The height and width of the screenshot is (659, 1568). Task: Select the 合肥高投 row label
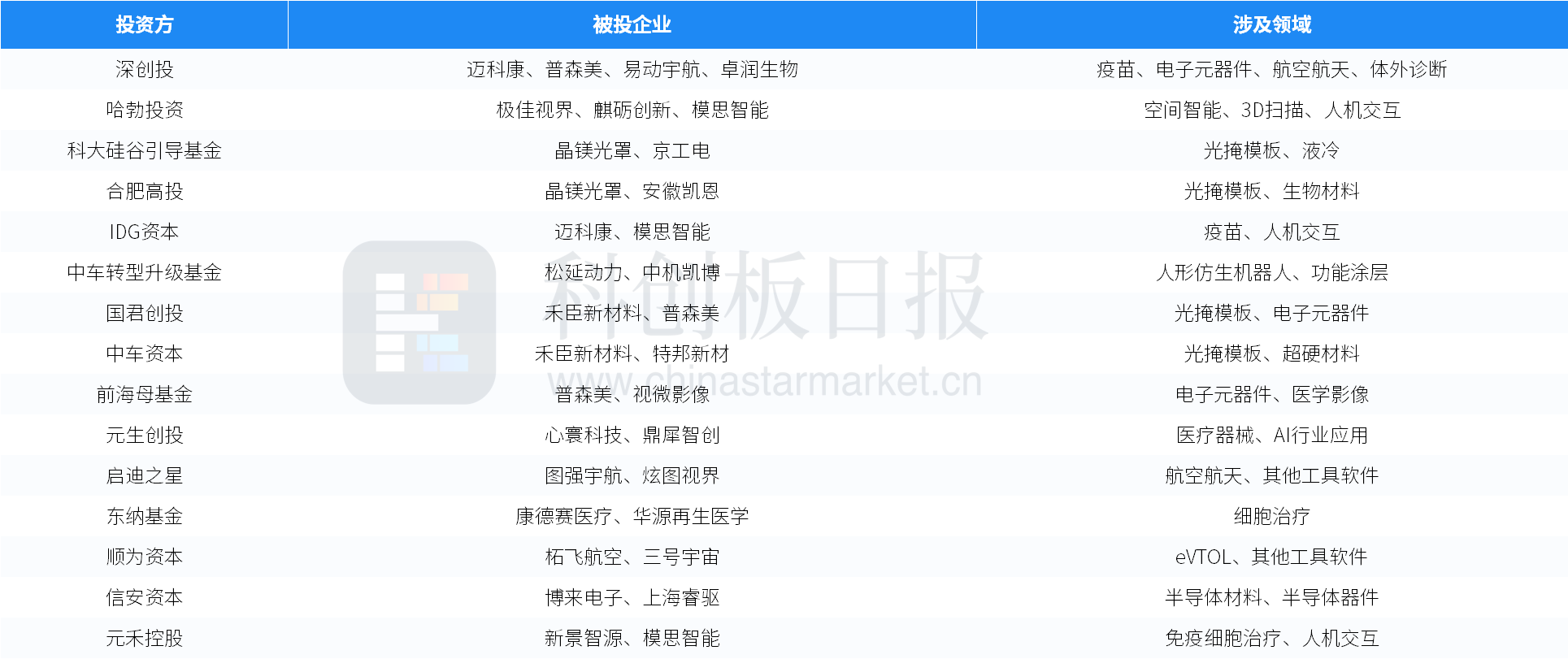click(x=144, y=192)
